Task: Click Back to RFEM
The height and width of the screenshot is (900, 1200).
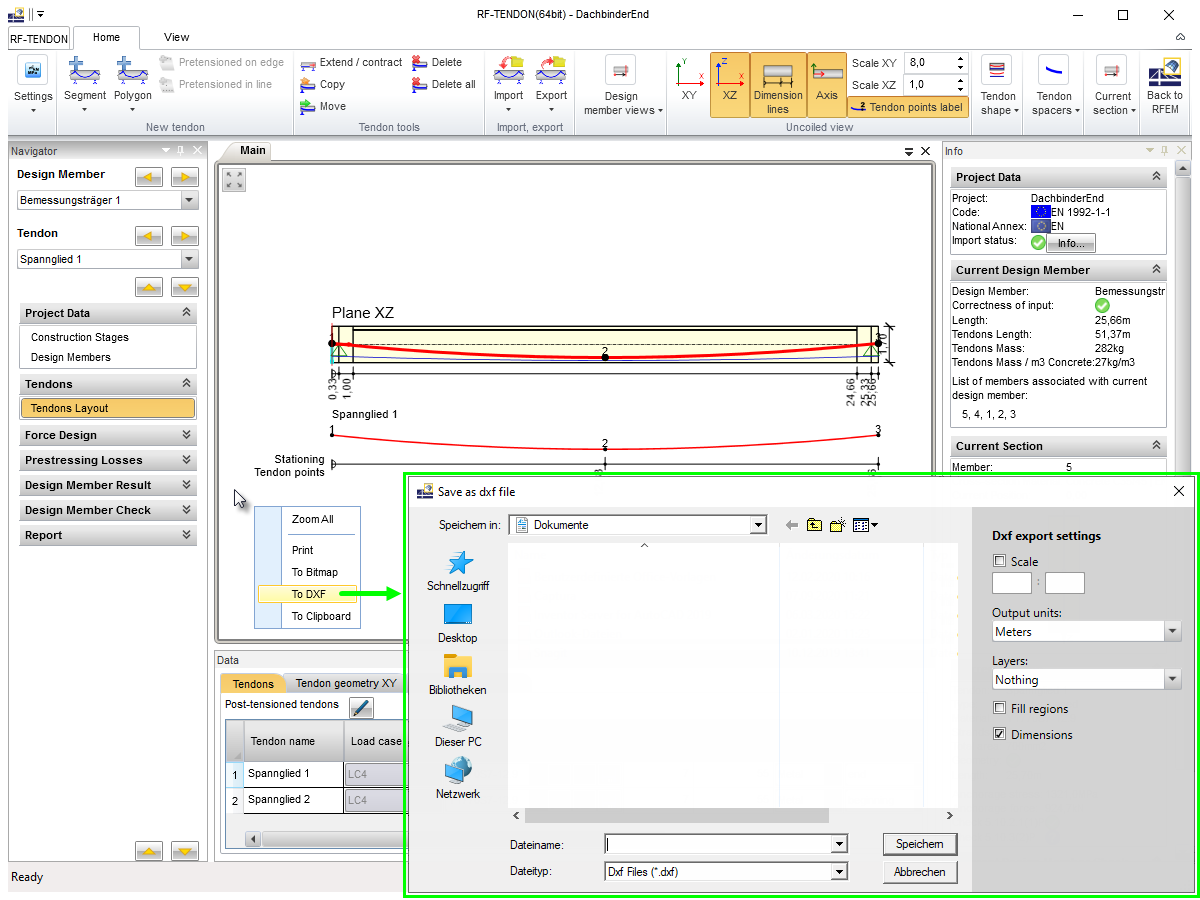Action: 1164,84
